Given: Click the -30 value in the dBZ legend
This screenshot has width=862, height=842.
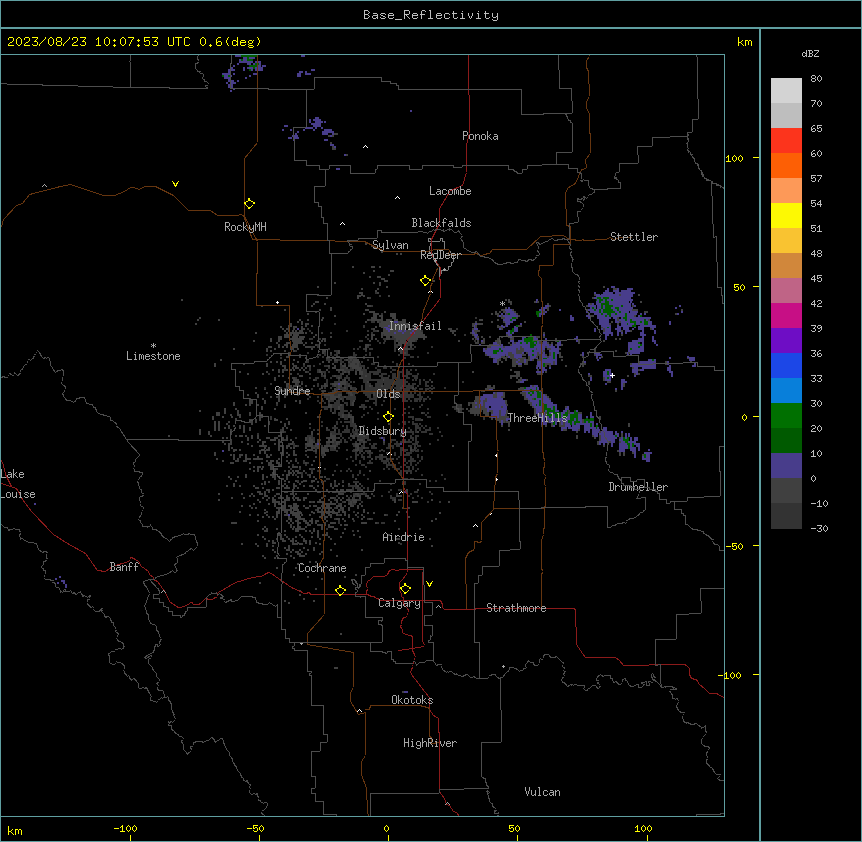Looking at the screenshot, I should point(819,529).
